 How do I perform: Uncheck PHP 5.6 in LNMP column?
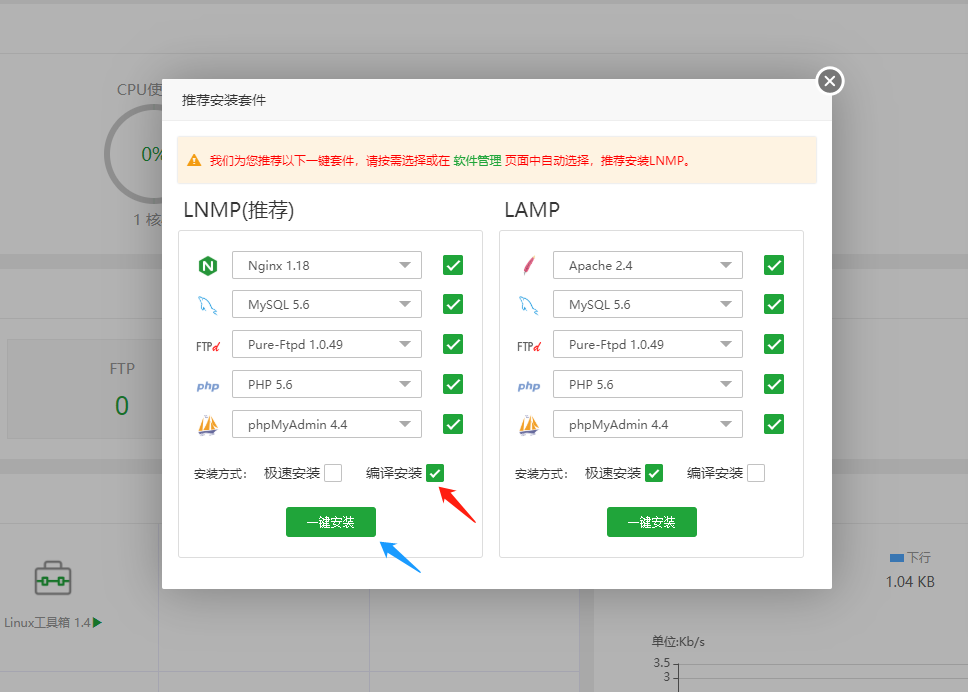(453, 385)
